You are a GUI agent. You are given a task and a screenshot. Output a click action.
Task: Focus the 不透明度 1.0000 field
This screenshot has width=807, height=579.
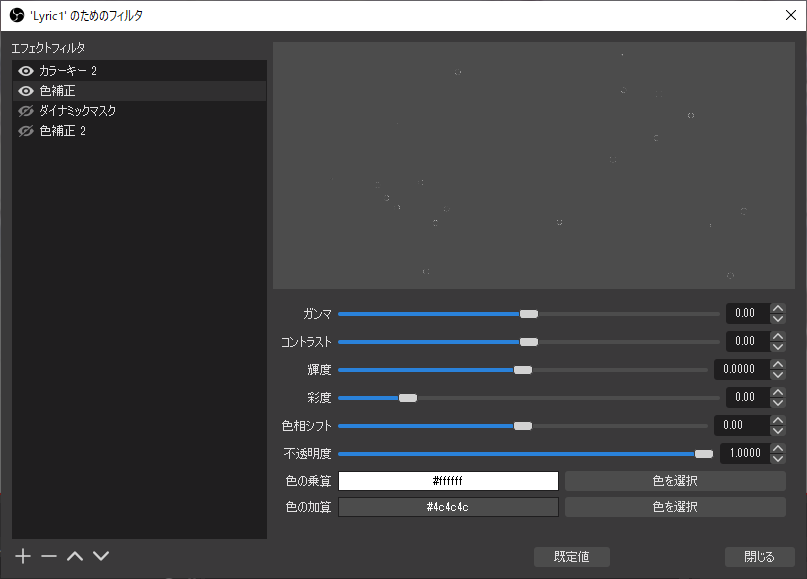coord(745,453)
